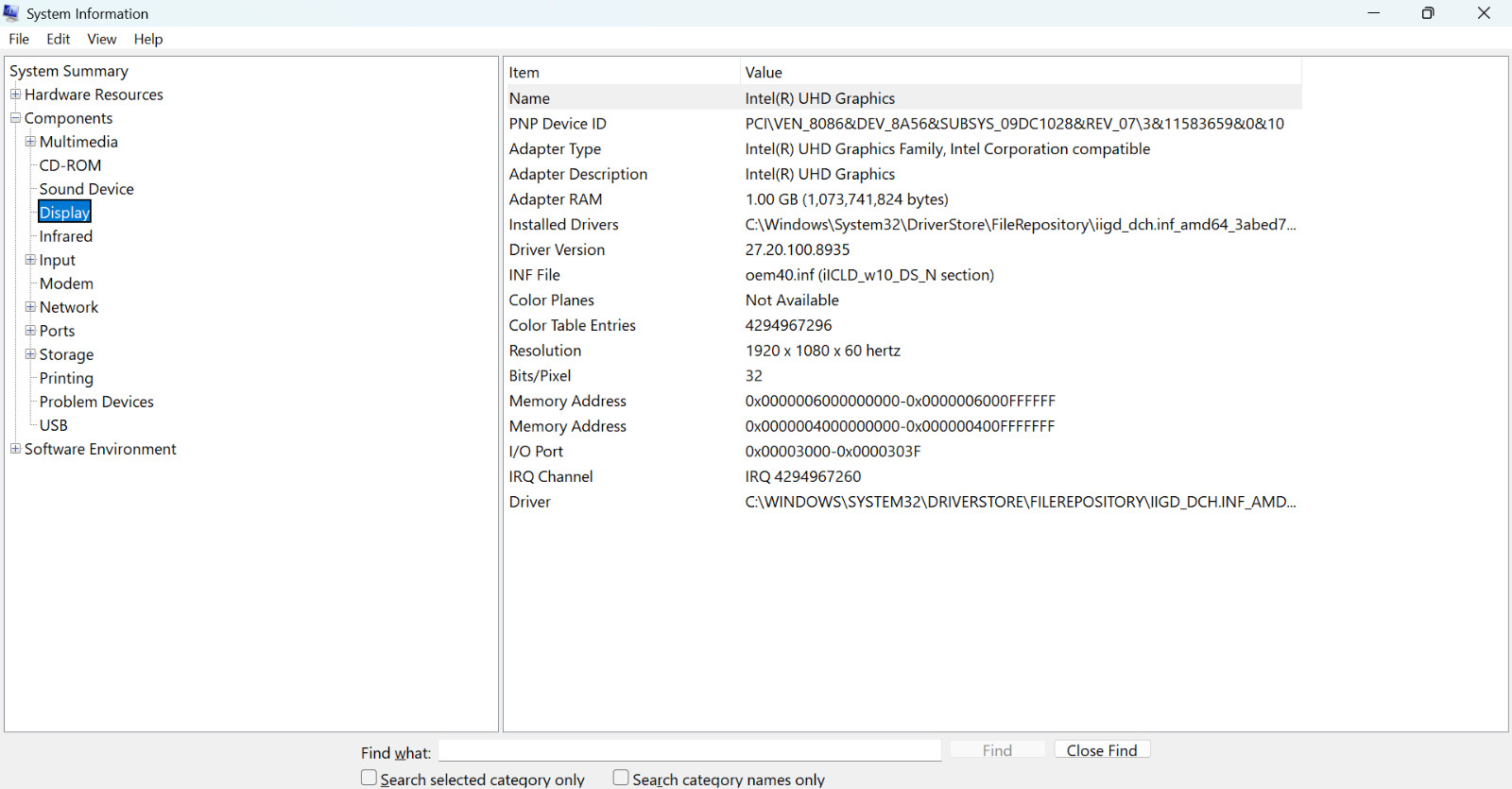The width and height of the screenshot is (1512, 789).
Task: Select the Multimedia category
Action: click(x=78, y=142)
